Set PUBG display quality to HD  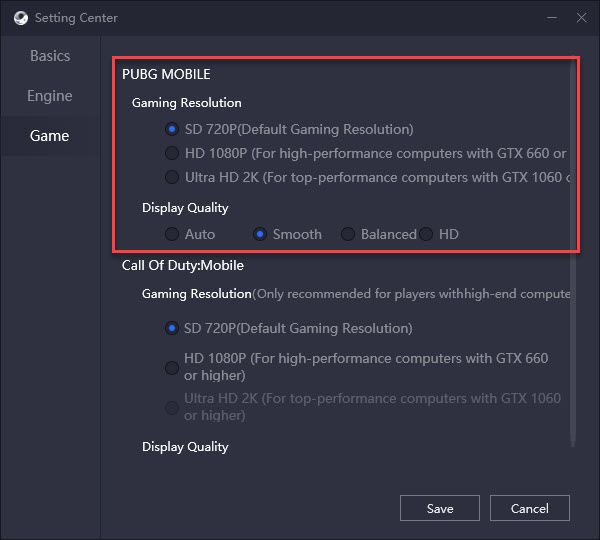click(426, 234)
